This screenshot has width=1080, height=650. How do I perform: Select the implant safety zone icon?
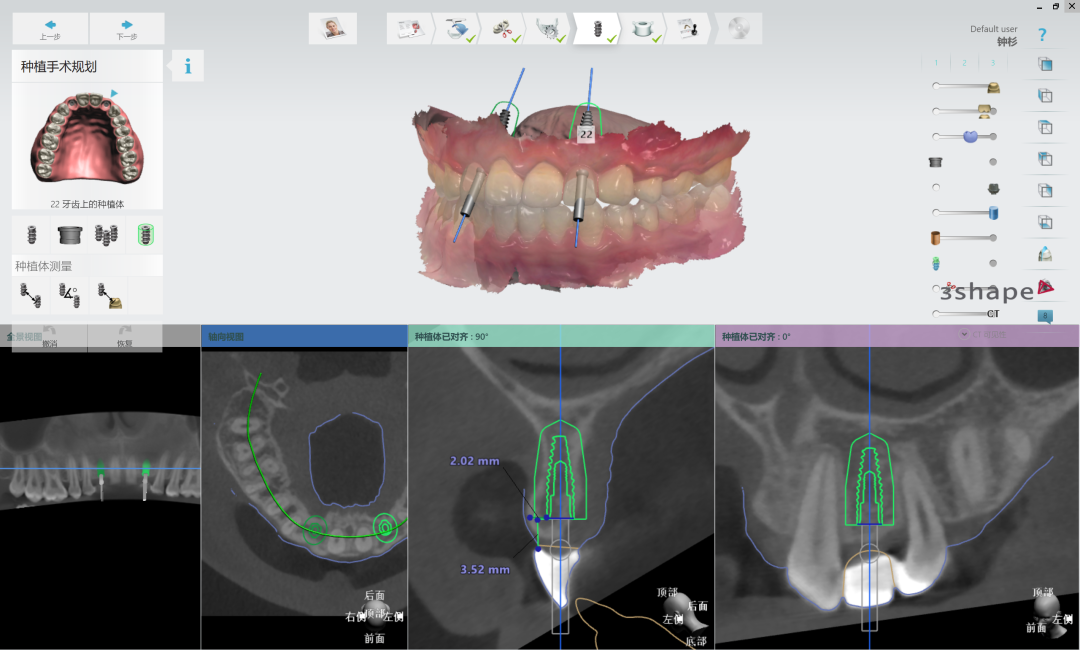[x=145, y=235]
